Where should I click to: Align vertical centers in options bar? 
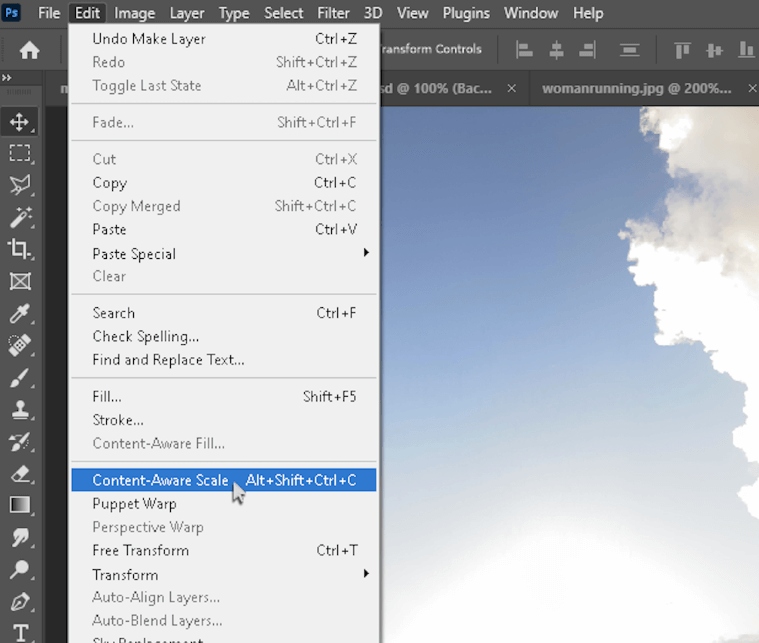coord(714,50)
